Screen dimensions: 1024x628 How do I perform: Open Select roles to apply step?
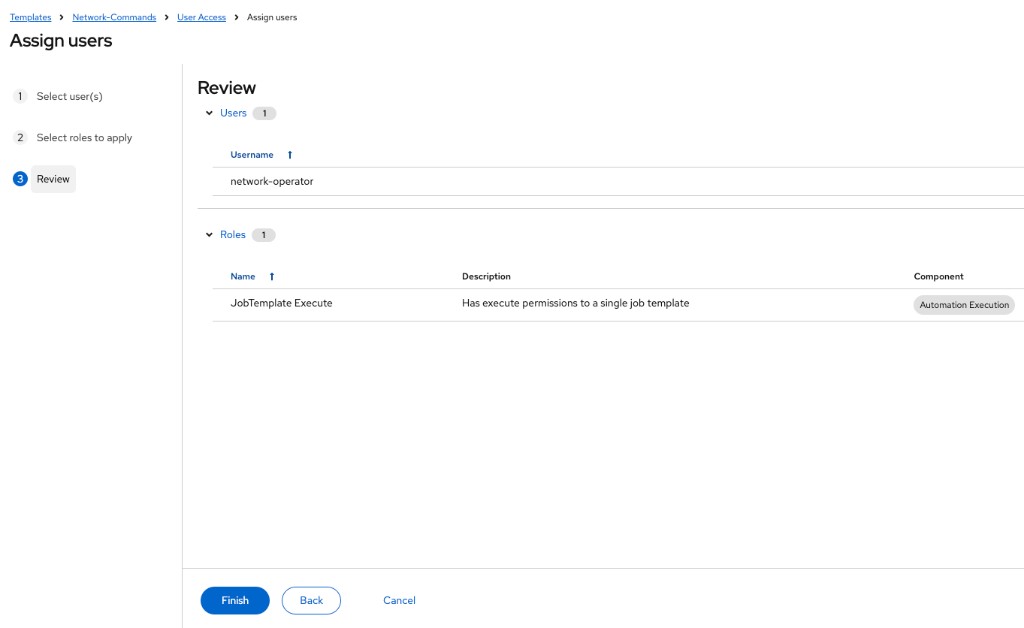click(x=84, y=137)
